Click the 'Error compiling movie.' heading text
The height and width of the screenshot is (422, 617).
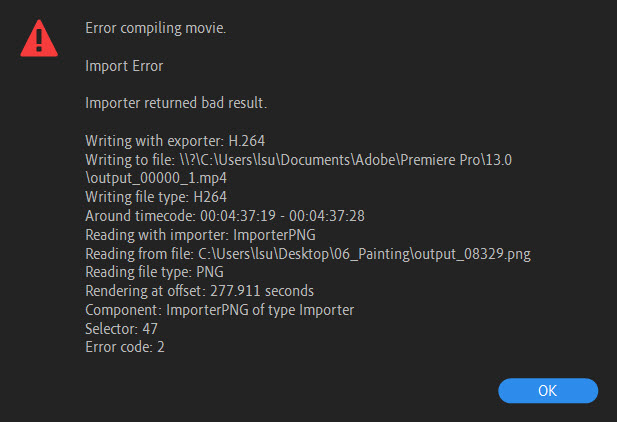click(x=155, y=28)
